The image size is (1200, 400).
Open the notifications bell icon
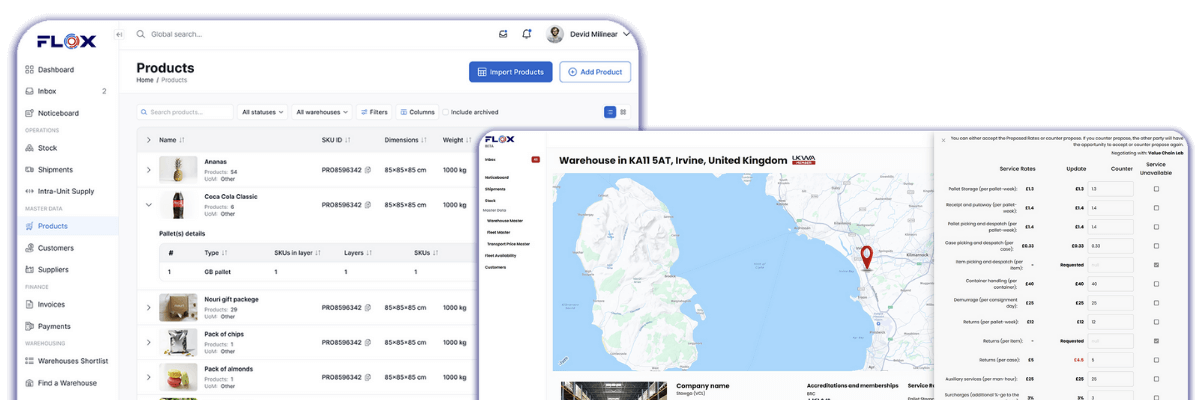tap(527, 34)
